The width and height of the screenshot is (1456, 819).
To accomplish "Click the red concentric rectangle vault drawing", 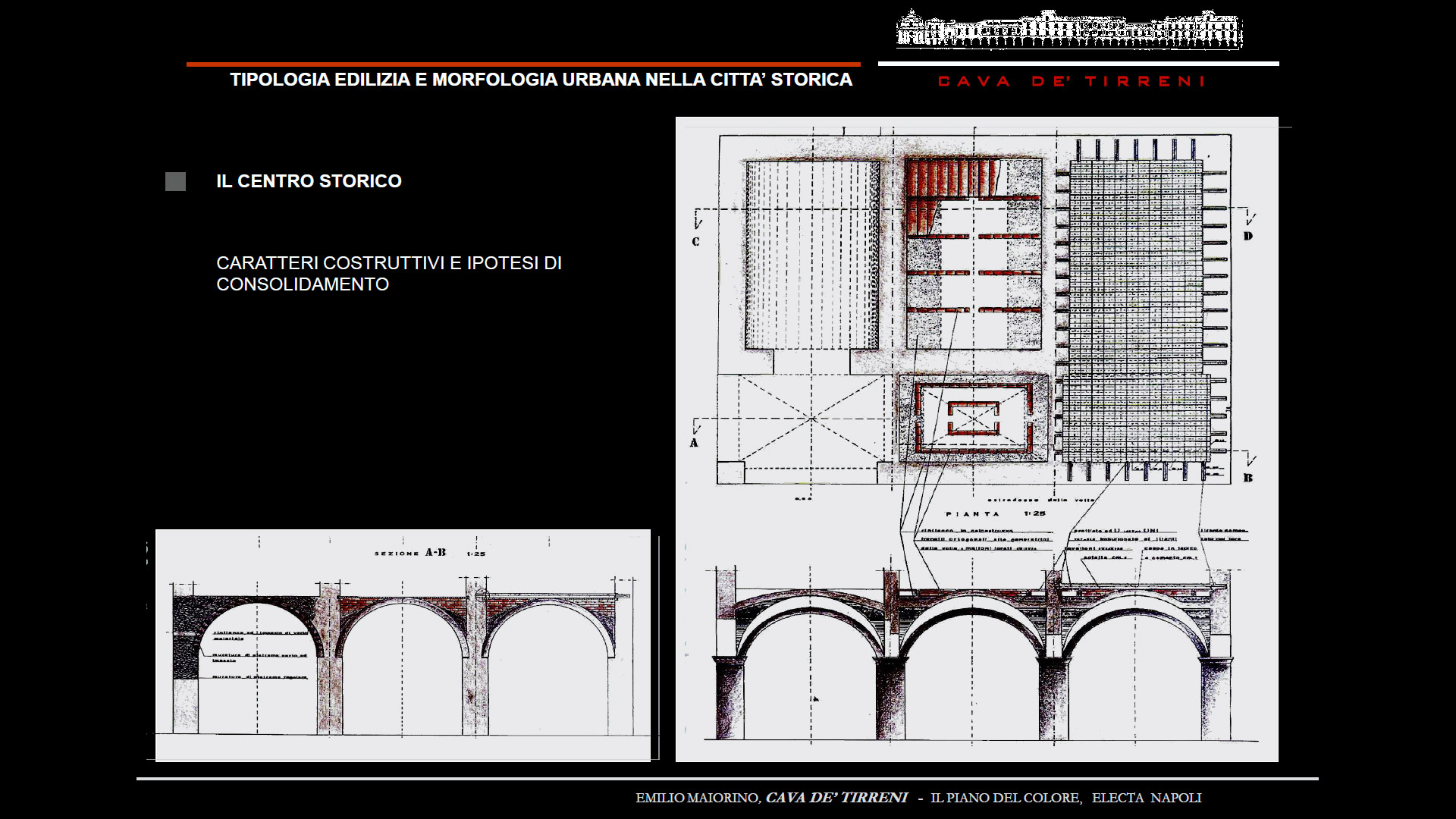I will tap(974, 418).
